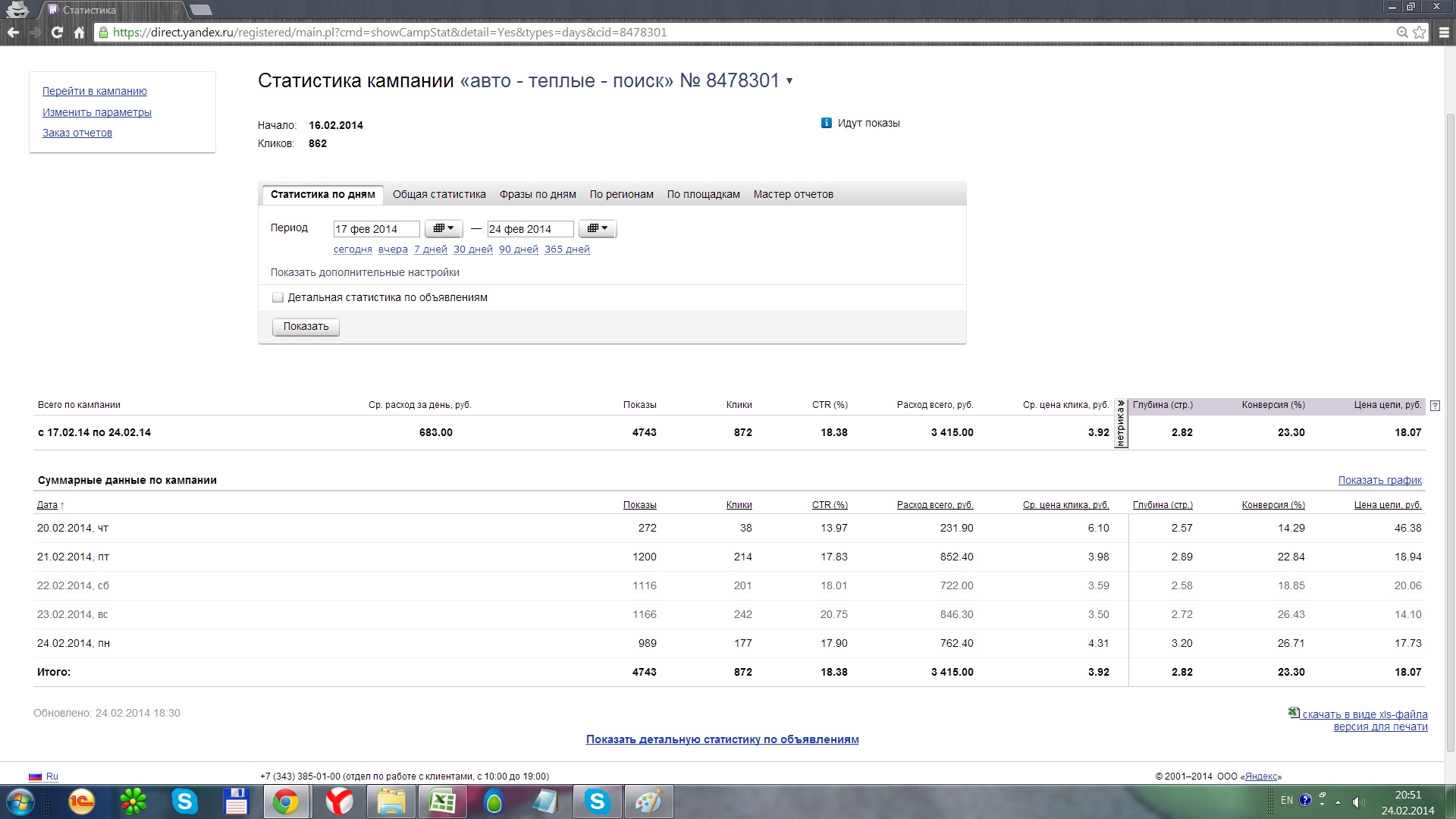Open the end date calendar picker
Image resolution: width=1456 pixels, height=819 pixels.
(598, 228)
